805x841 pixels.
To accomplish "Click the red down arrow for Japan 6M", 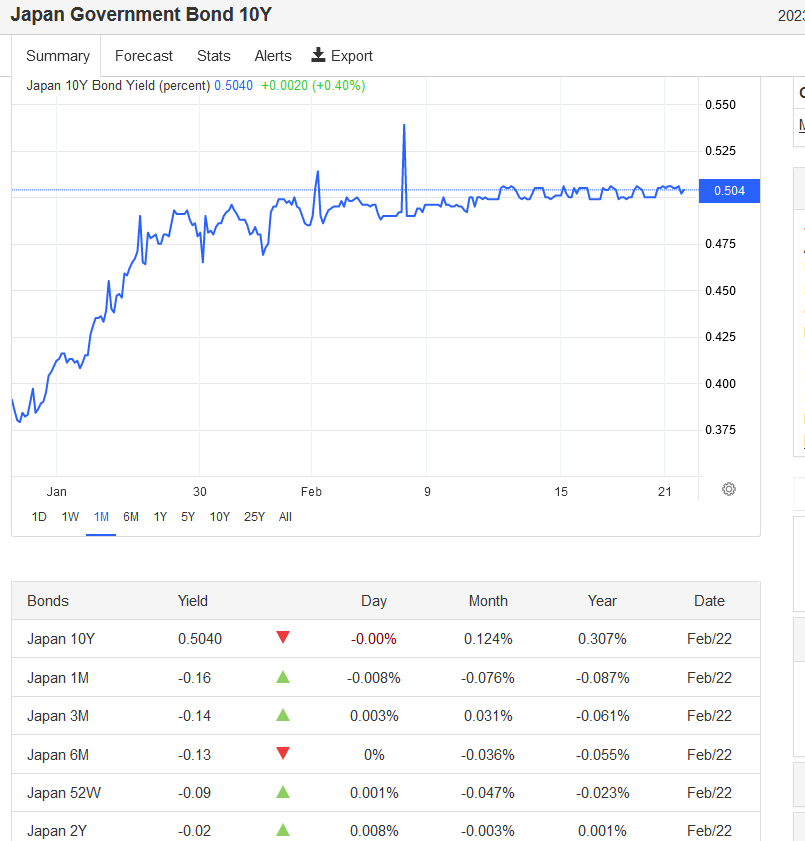I will click(283, 753).
